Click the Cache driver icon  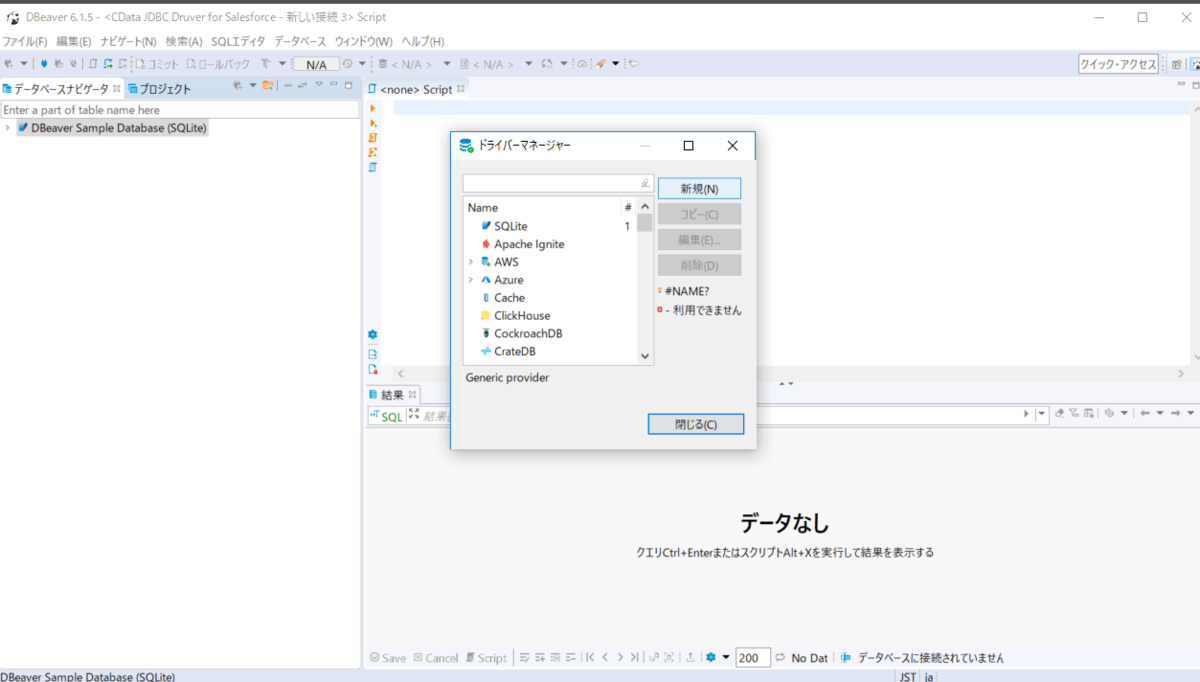tap(486, 298)
